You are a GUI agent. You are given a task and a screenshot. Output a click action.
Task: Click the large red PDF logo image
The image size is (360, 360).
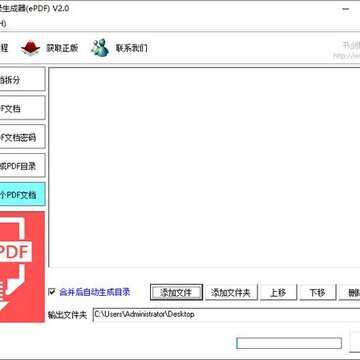click(22, 267)
